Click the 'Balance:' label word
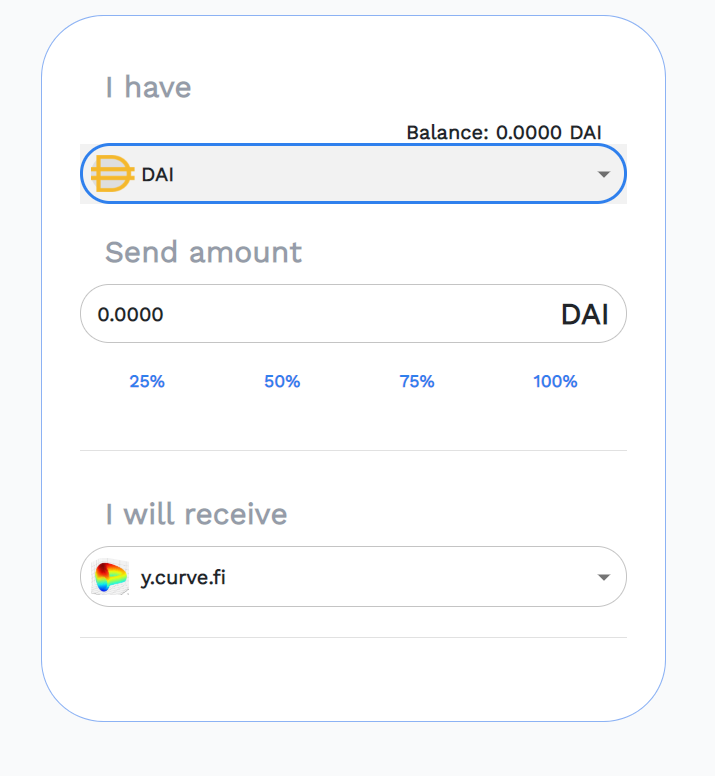This screenshot has width=715, height=776. coord(446,132)
